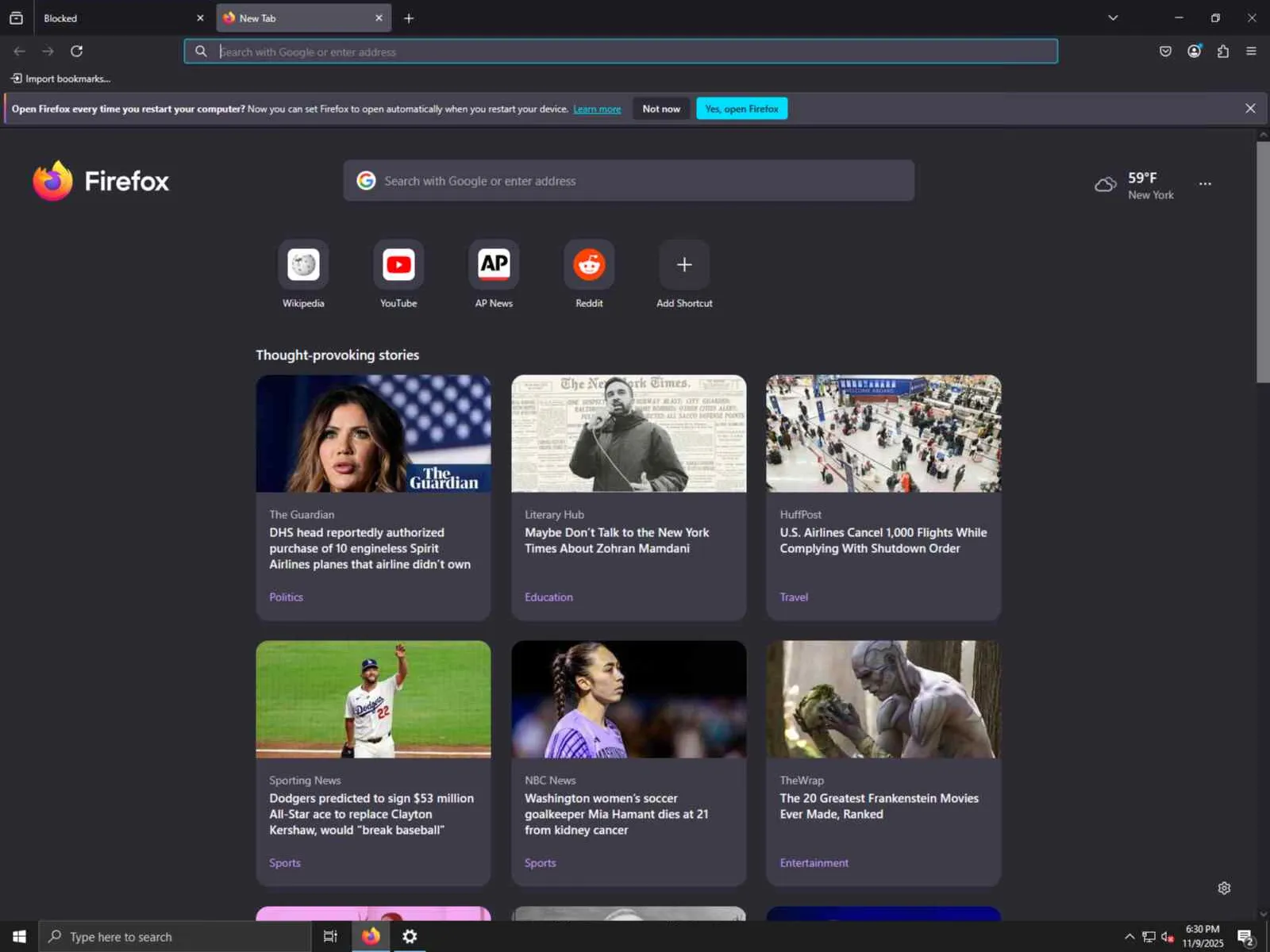Open the Windows Start menu
The image size is (1270, 952).
click(x=19, y=936)
